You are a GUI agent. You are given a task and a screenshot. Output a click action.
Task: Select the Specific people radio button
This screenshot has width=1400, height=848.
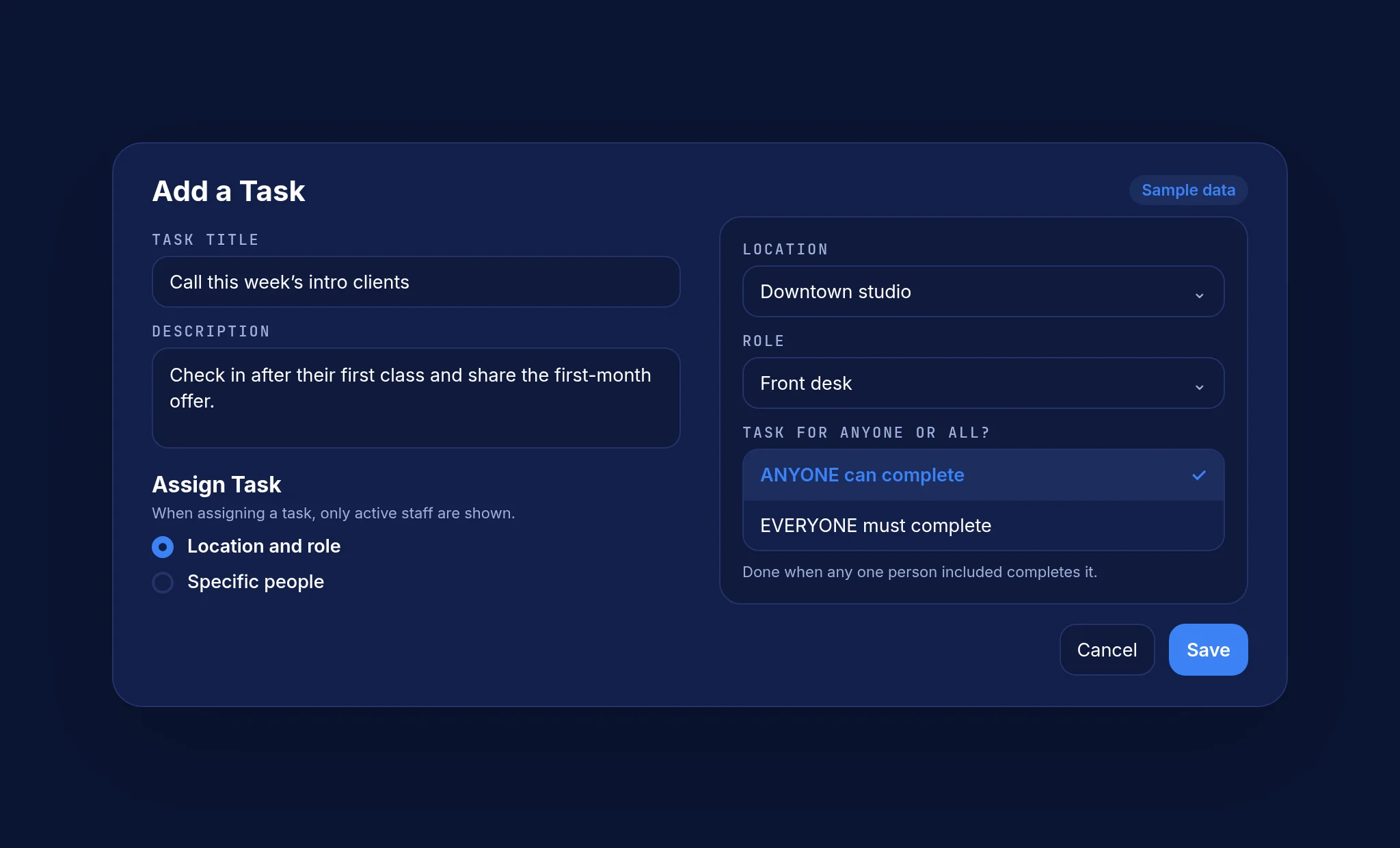(163, 582)
